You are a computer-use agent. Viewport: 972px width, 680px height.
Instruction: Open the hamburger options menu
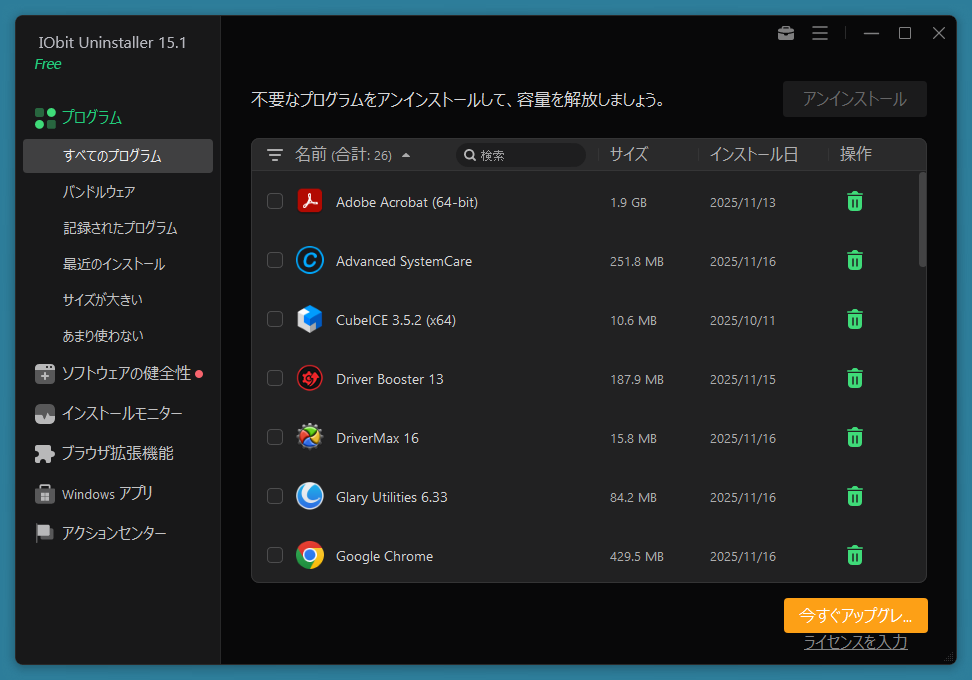point(820,33)
